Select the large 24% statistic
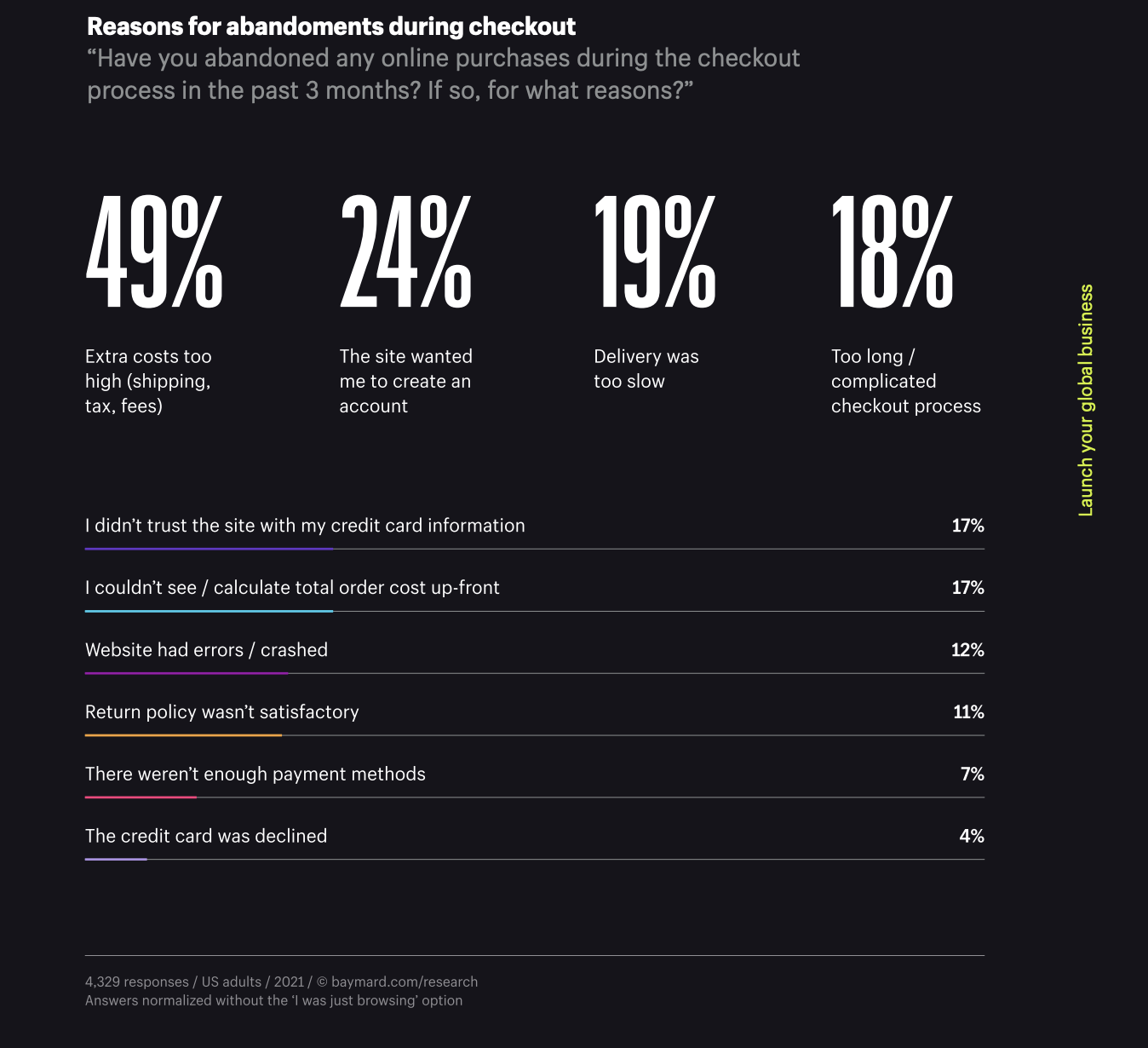Screen dimensions: 1148x1048 (x=405, y=252)
